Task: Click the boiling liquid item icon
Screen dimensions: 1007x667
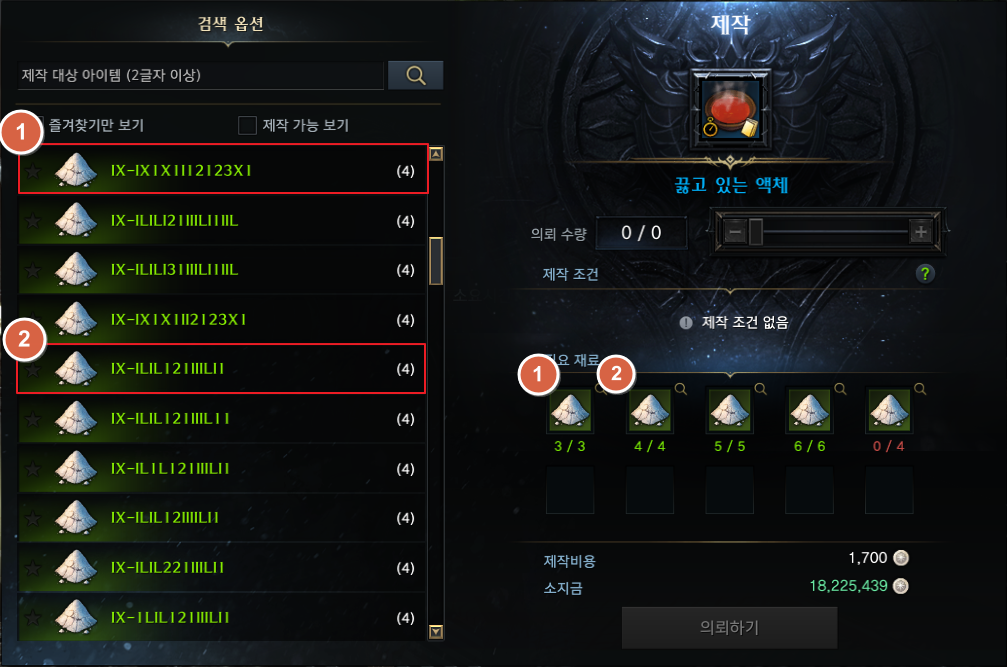Action: coord(730,110)
